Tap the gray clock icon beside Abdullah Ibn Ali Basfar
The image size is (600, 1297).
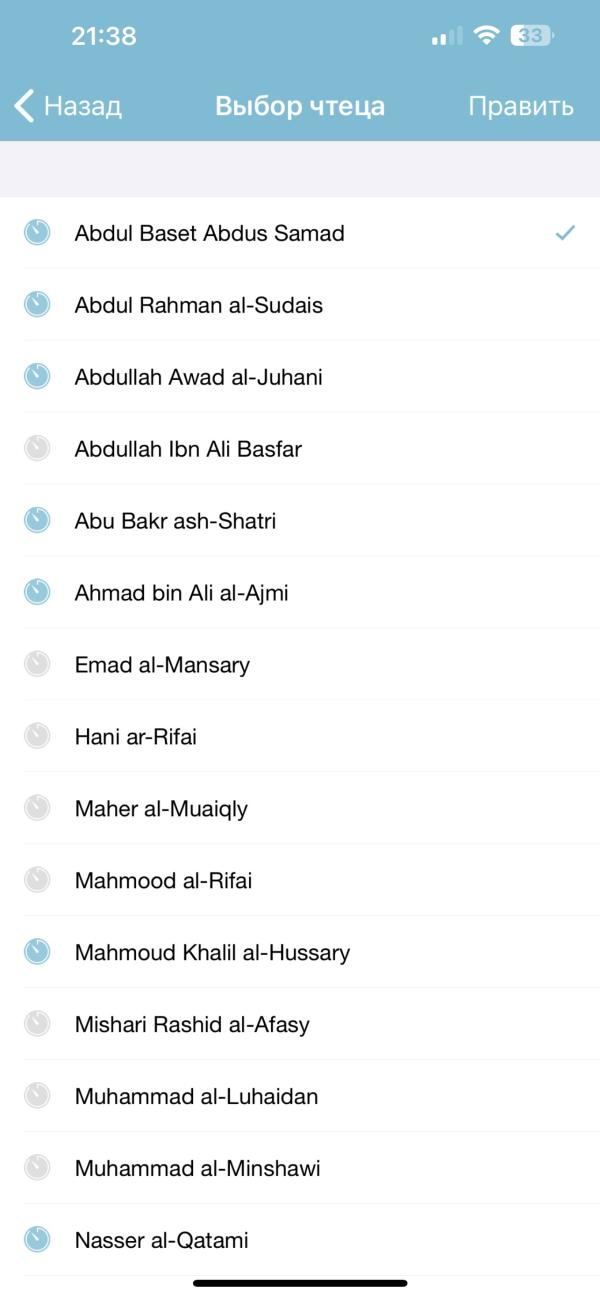pos(37,449)
